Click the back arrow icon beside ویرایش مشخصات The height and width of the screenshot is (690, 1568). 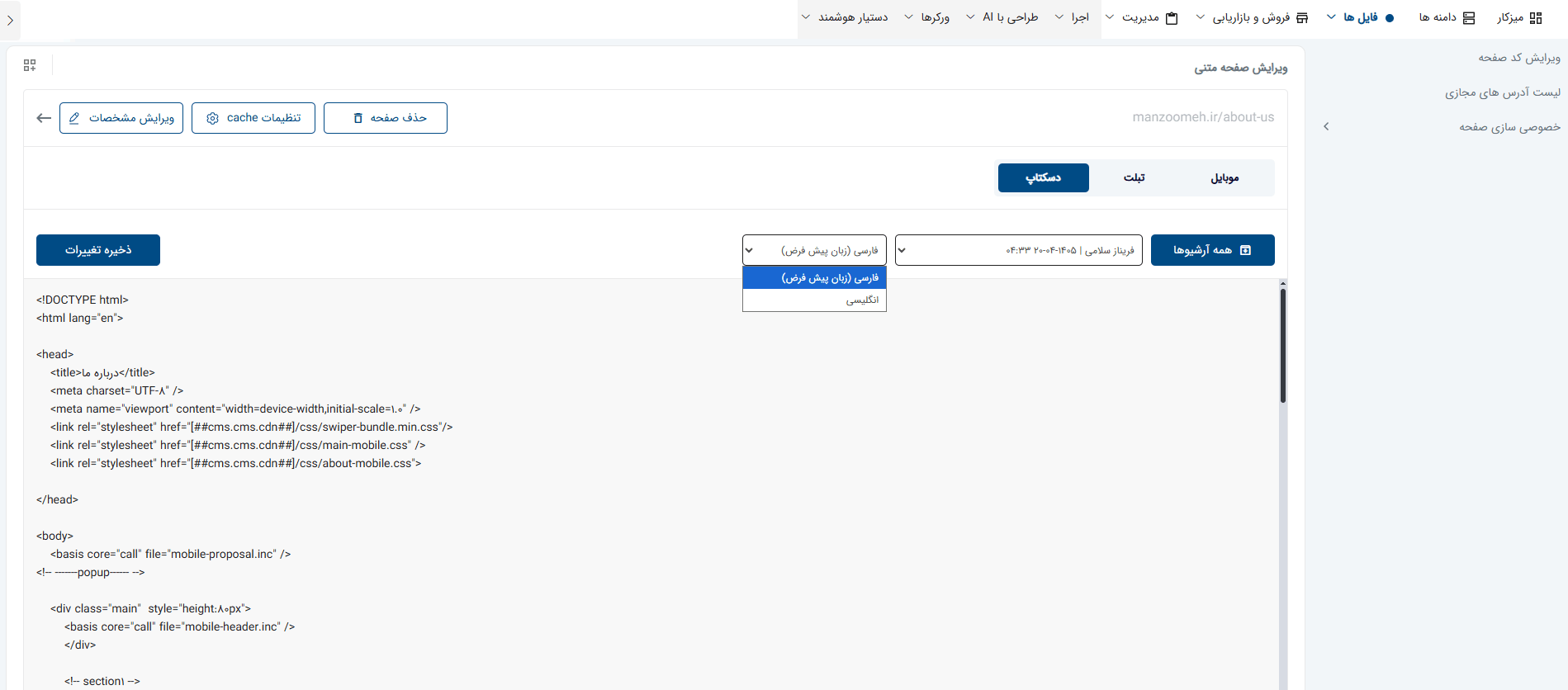click(x=44, y=118)
